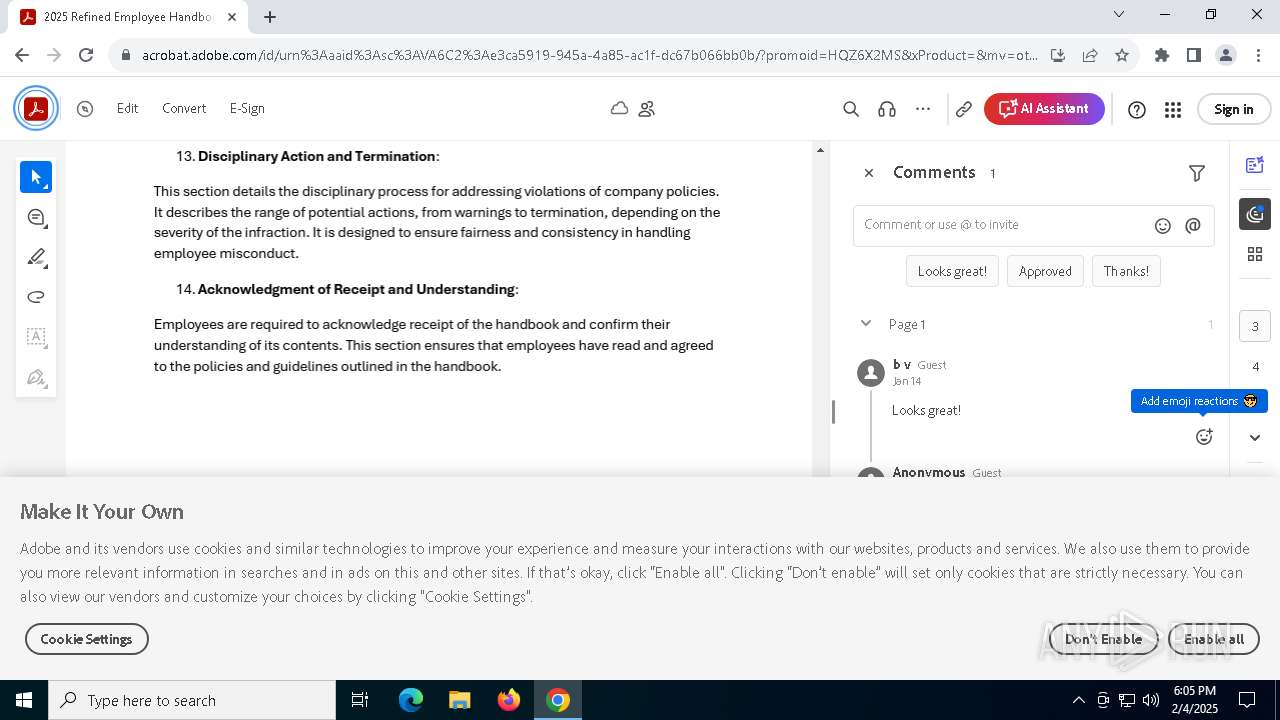Toggle the Chrome side panel
Viewport: 1280px width, 720px height.
1194,55
